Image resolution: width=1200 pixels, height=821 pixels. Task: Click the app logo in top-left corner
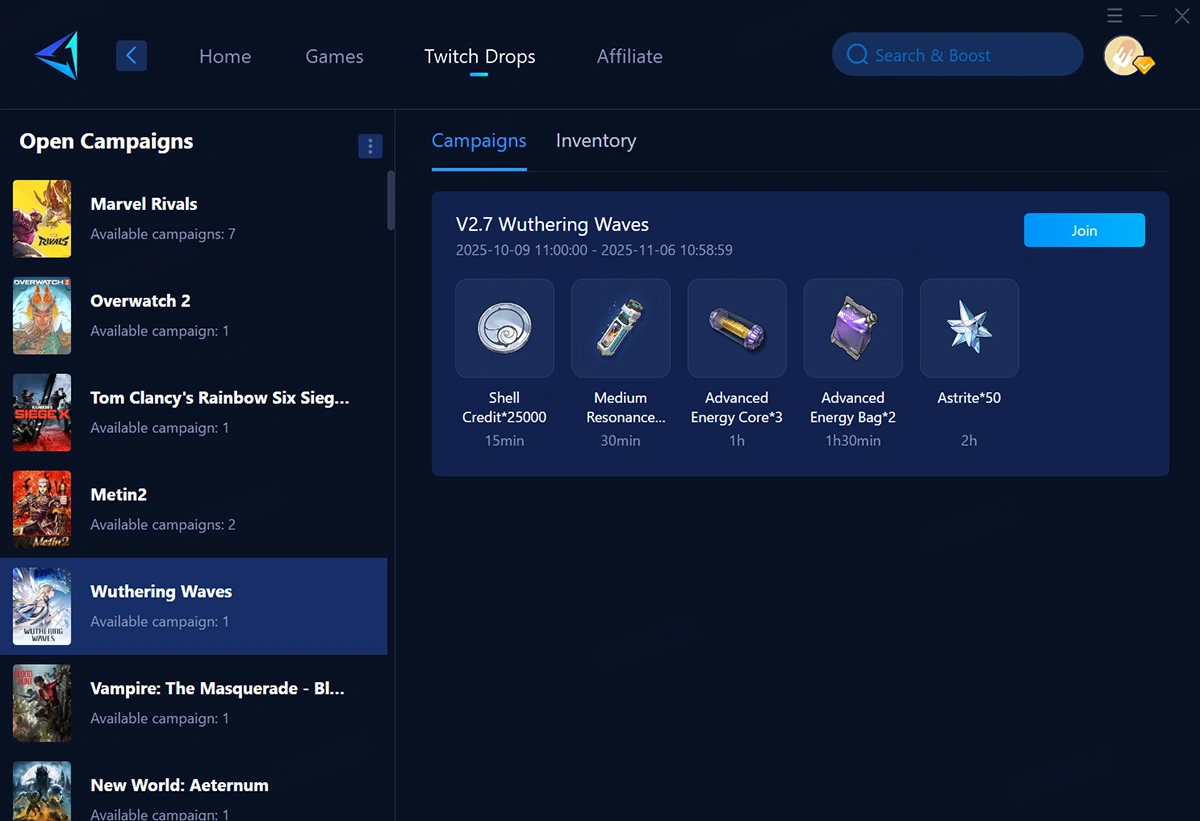[56, 56]
